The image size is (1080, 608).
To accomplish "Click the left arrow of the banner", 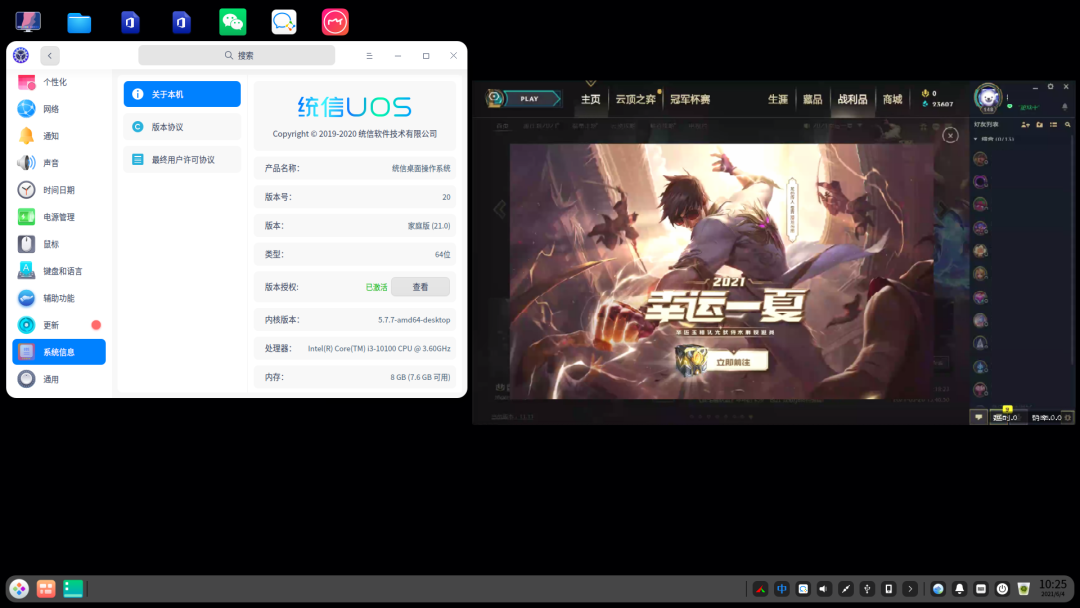I will point(500,209).
